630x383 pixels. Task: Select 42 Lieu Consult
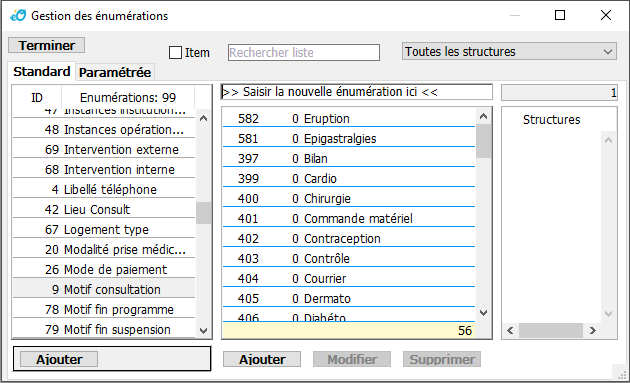tap(104, 209)
